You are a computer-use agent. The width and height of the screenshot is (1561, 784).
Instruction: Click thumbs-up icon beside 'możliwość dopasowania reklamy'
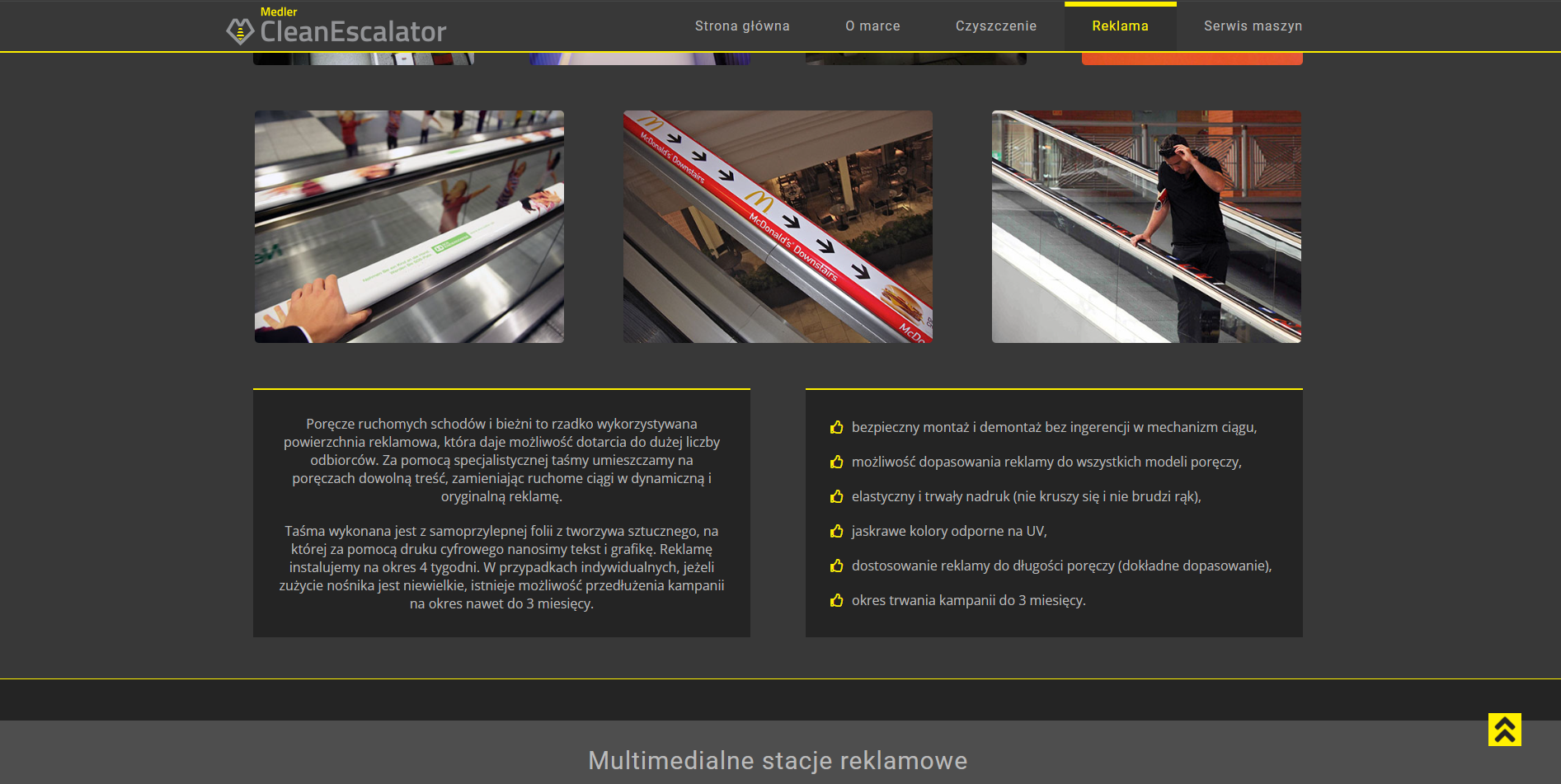(x=836, y=462)
